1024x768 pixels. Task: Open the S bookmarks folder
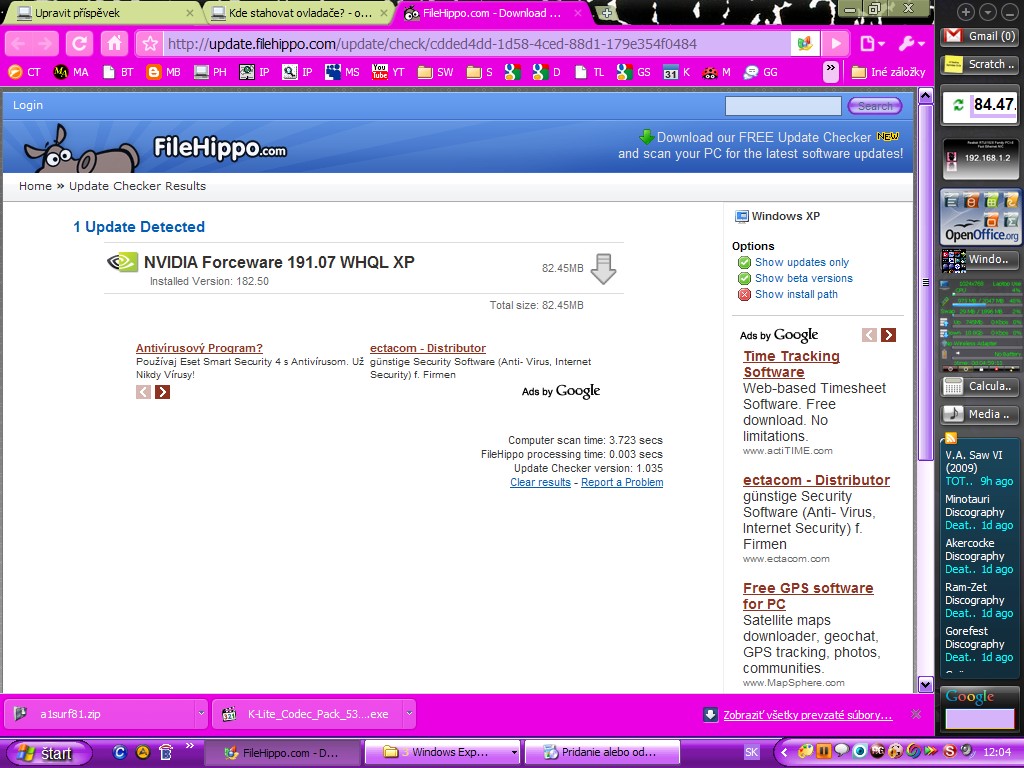point(479,72)
